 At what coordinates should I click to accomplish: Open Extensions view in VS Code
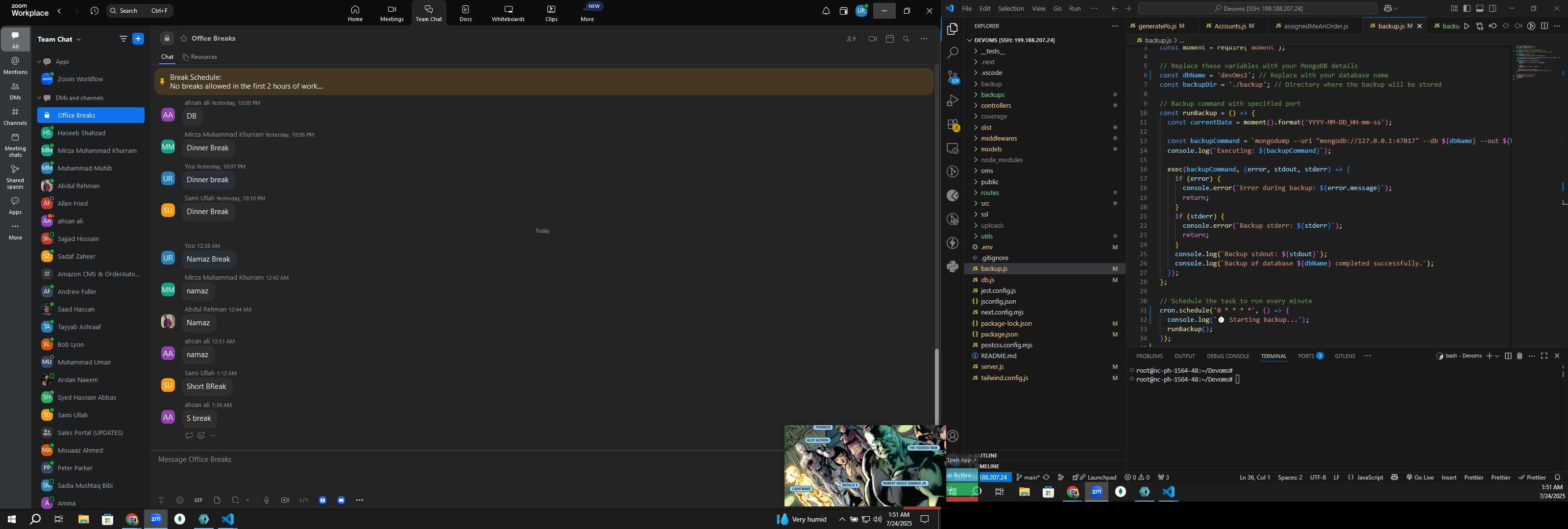[953, 125]
